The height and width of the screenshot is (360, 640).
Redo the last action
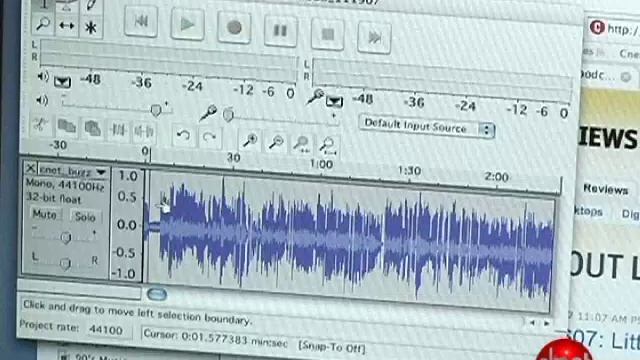click(x=209, y=137)
